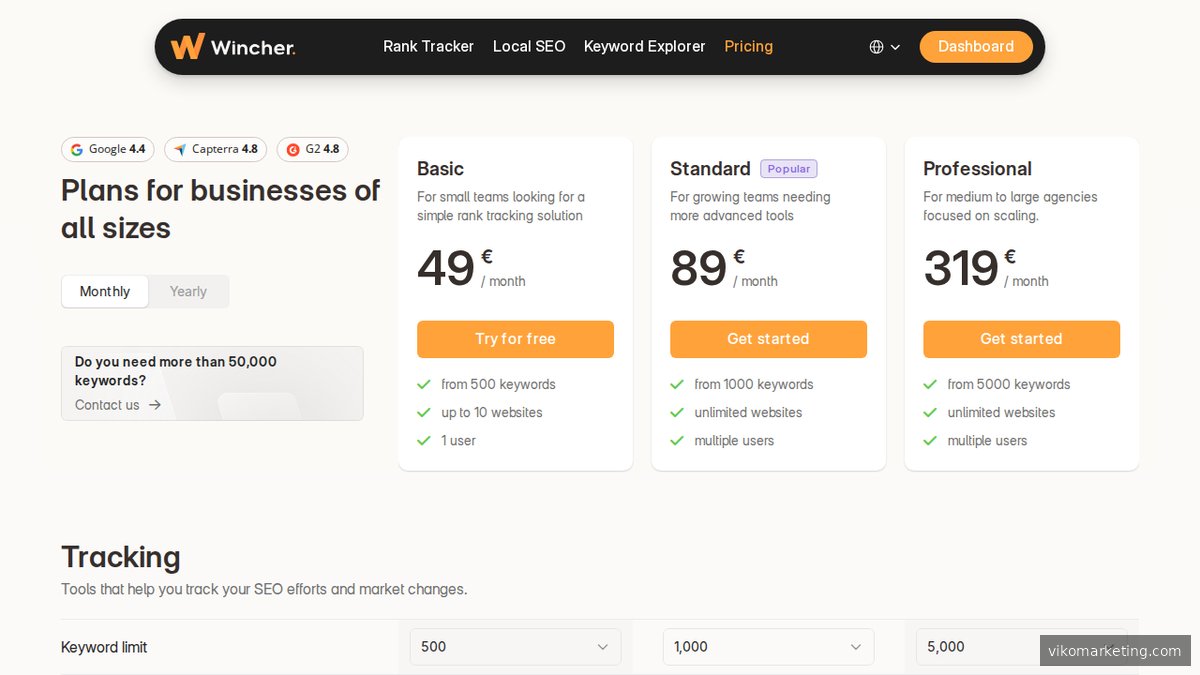Open Local SEO from the navigation bar
Viewport: 1200px width, 675px height.
[x=529, y=46]
